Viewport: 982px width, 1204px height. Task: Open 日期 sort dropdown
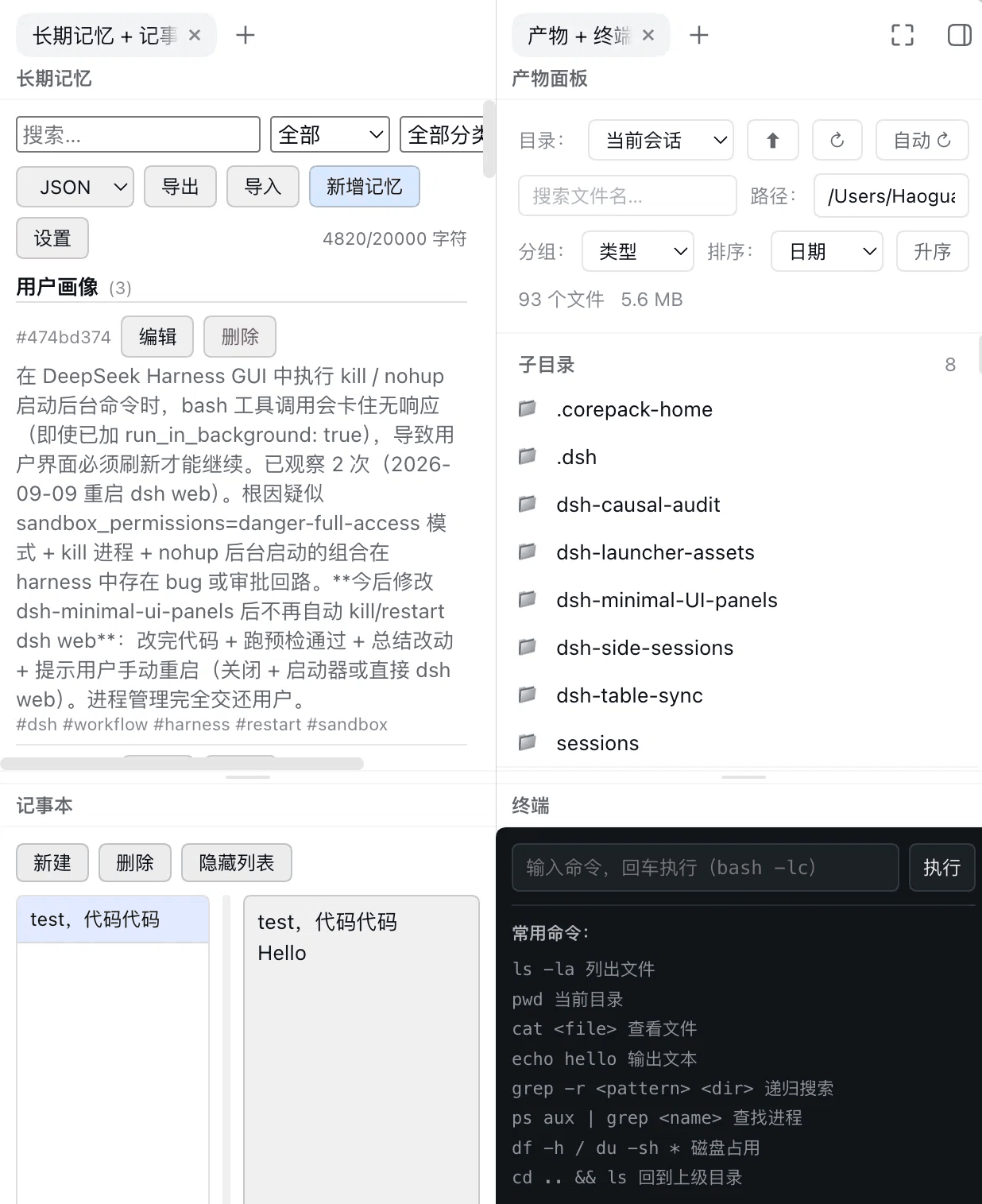coord(827,251)
